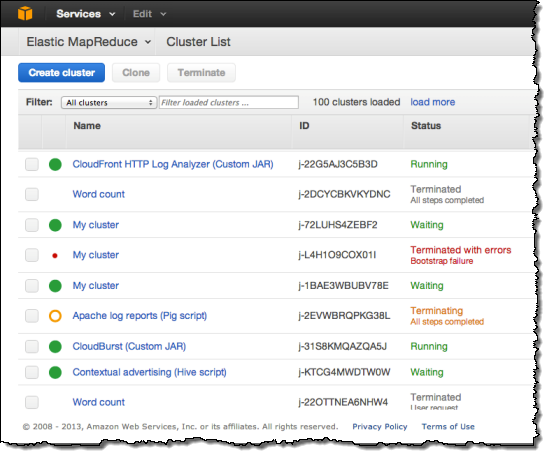
Task: Open the All clusters filter dropdown
Action: point(109,102)
